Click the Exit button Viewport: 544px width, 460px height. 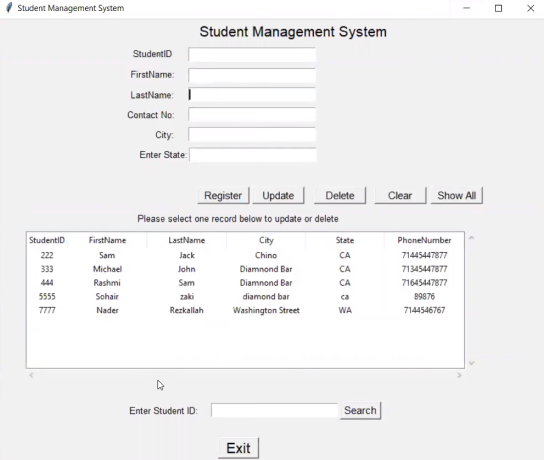238,448
